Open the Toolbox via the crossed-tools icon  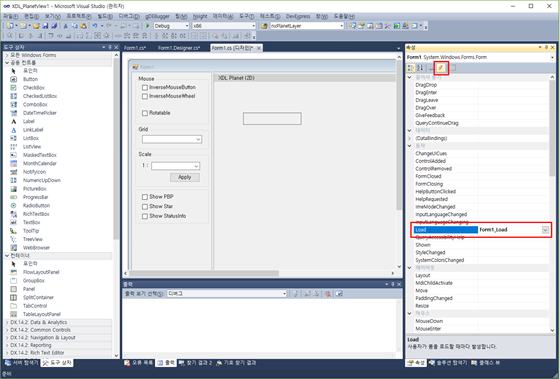(x=388, y=26)
